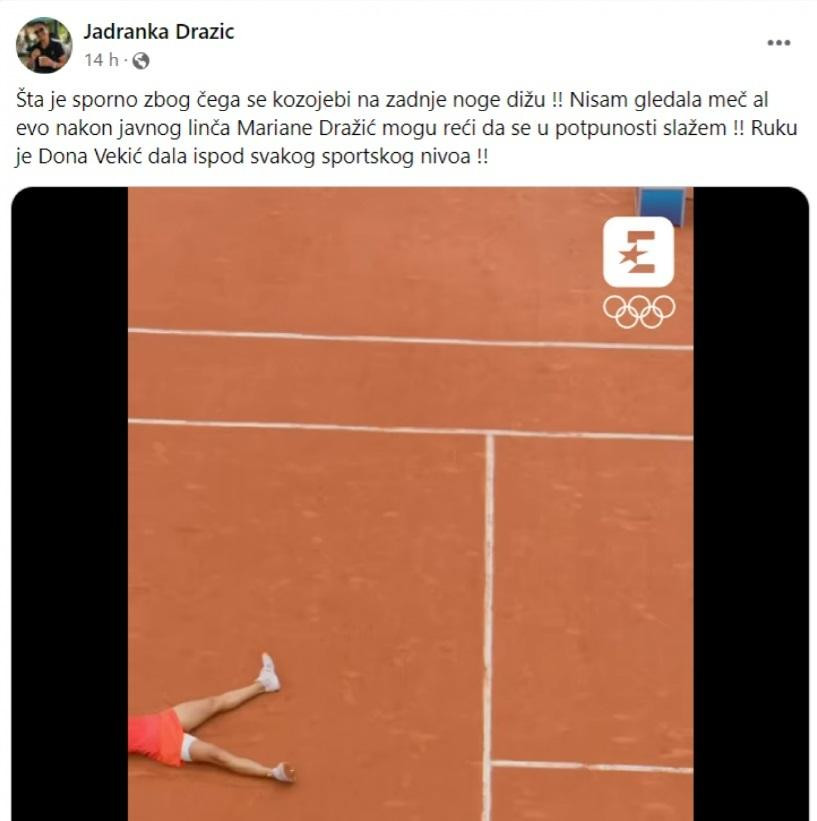Open the three-dot post options menu
Viewport: 817px width, 821px height.
click(x=779, y=43)
